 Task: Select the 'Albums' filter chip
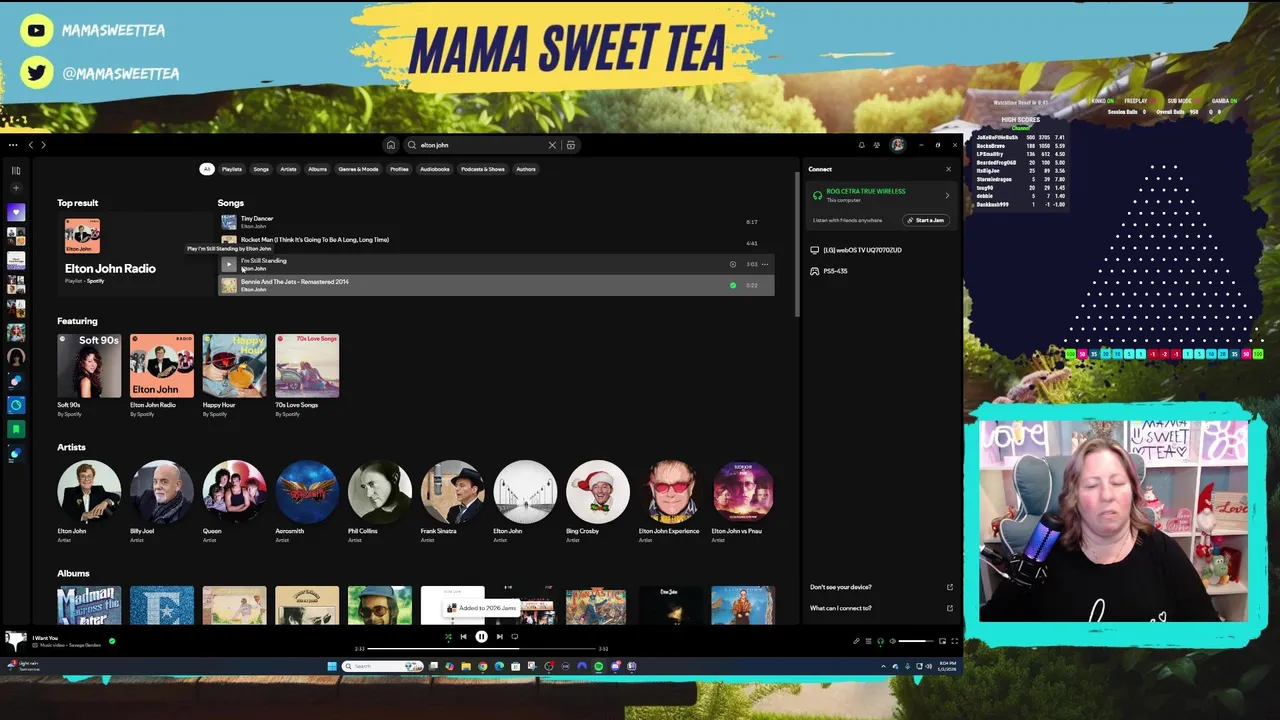tap(317, 169)
